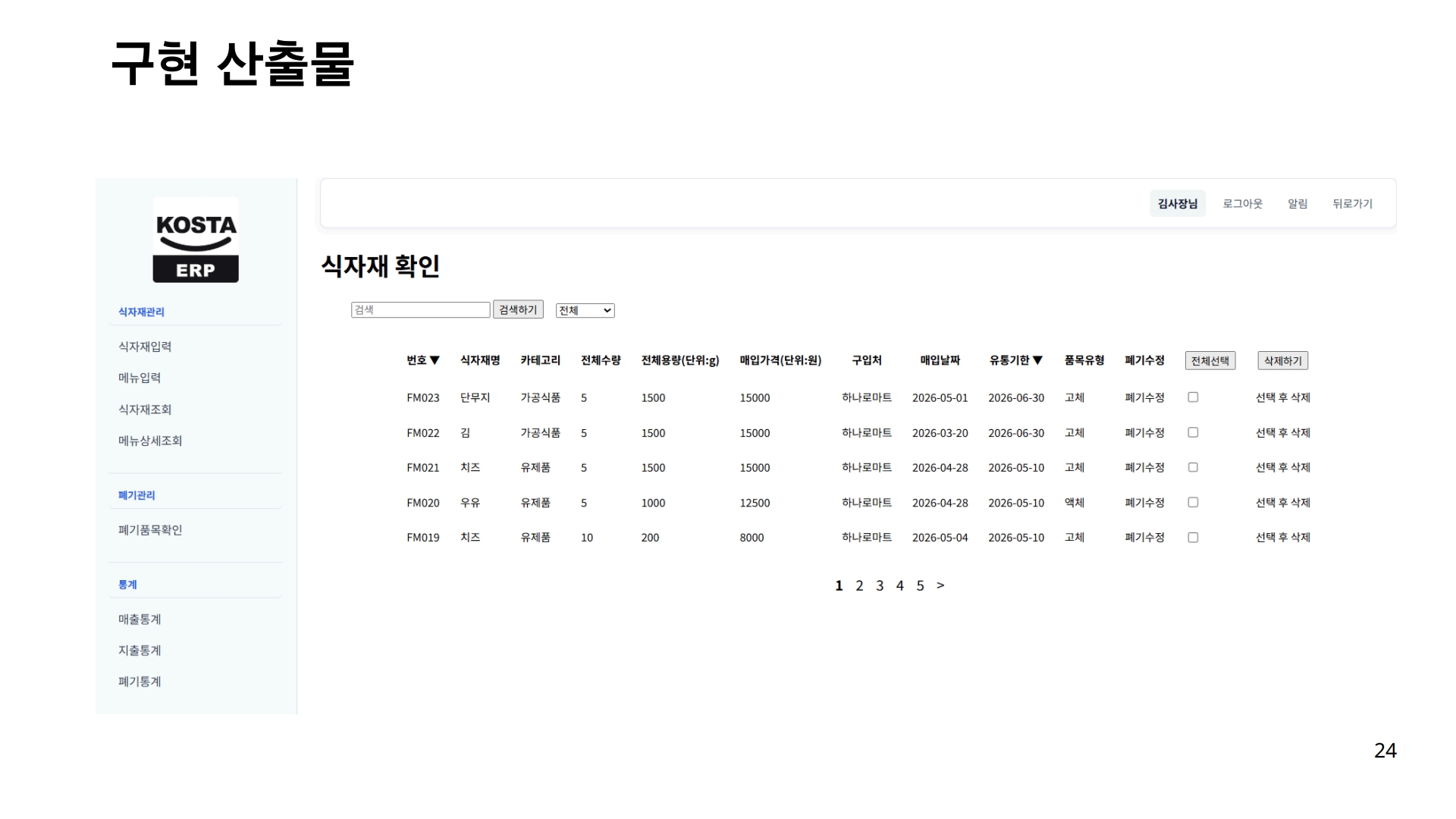
Task: Open 폐기통계 in the sidebar
Action: pos(140,682)
